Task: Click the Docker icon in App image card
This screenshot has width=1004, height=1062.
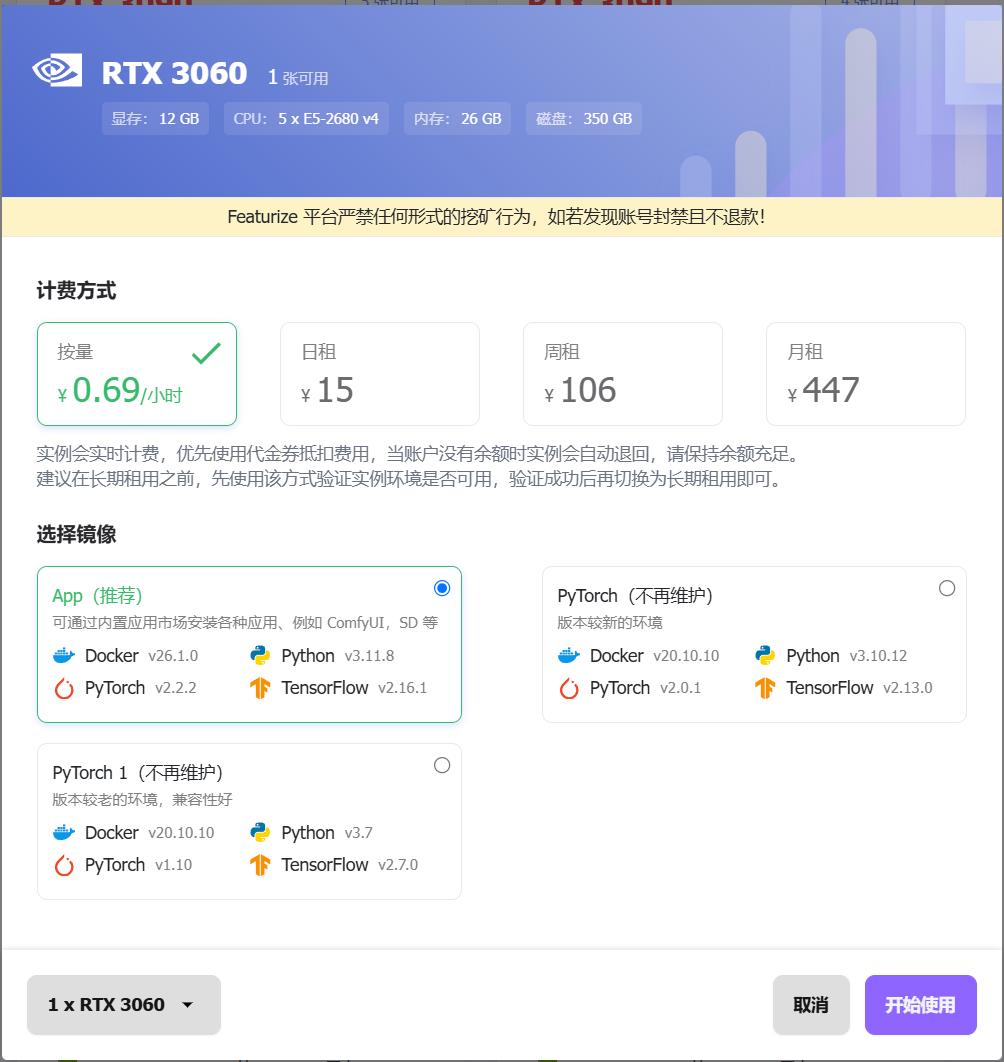Action: [x=64, y=656]
